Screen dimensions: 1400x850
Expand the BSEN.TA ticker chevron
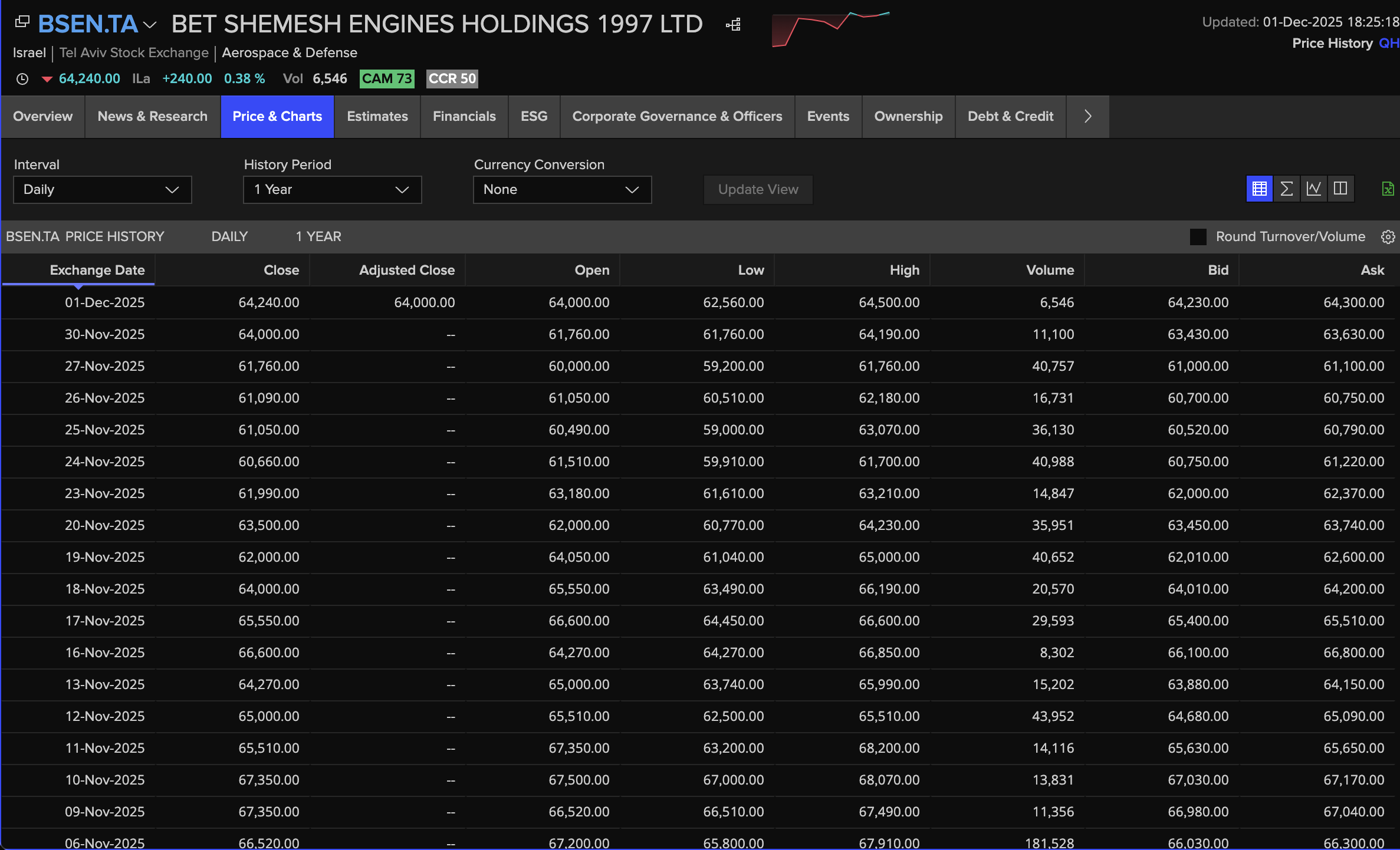coord(150,25)
